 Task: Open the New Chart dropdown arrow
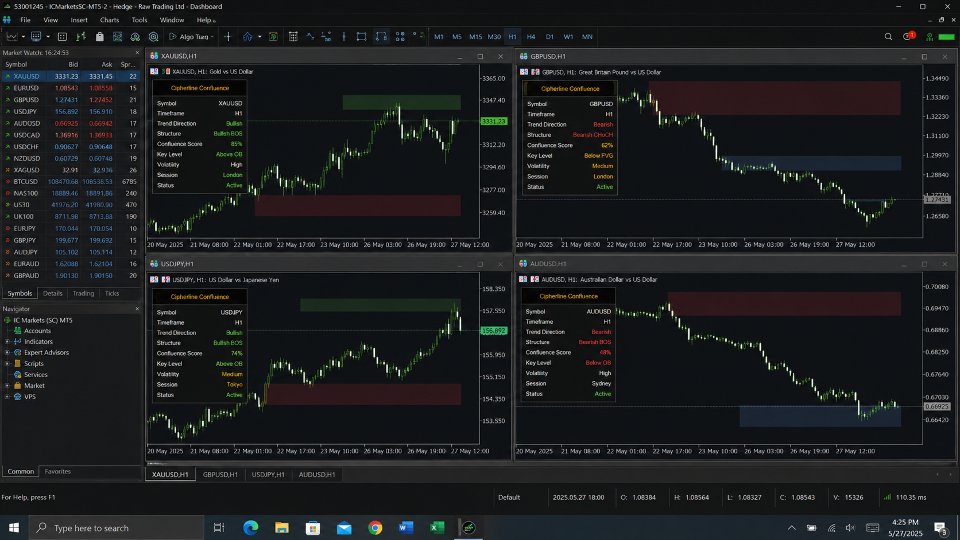click(23, 37)
